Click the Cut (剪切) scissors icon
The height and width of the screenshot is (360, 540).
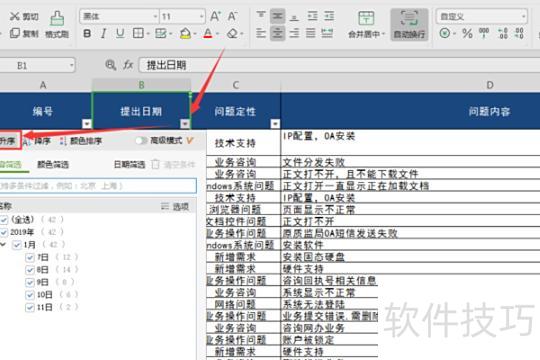14,16
